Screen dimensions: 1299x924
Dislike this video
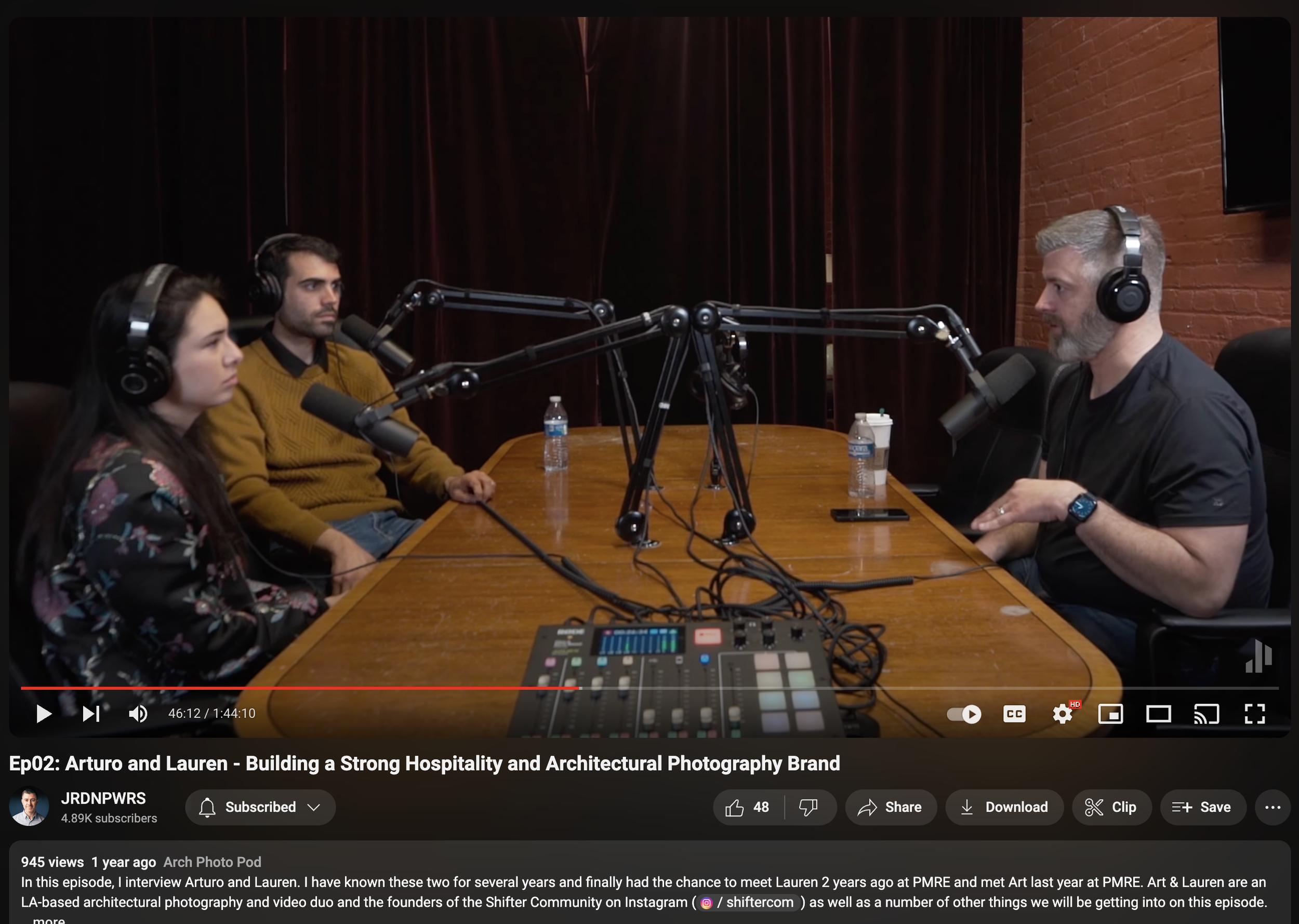(x=809, y=807)
